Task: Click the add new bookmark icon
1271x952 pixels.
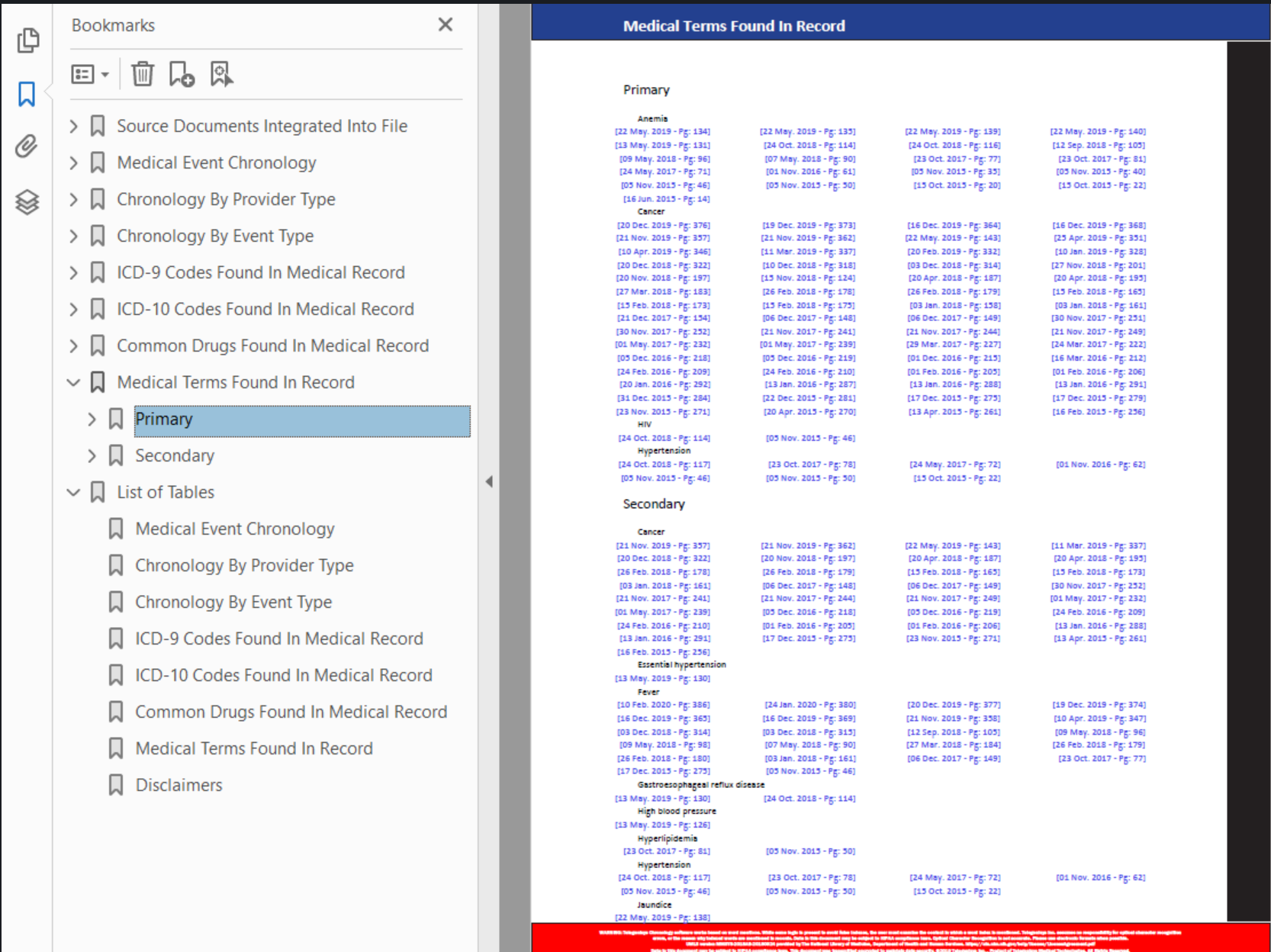Action: (182, 74)
